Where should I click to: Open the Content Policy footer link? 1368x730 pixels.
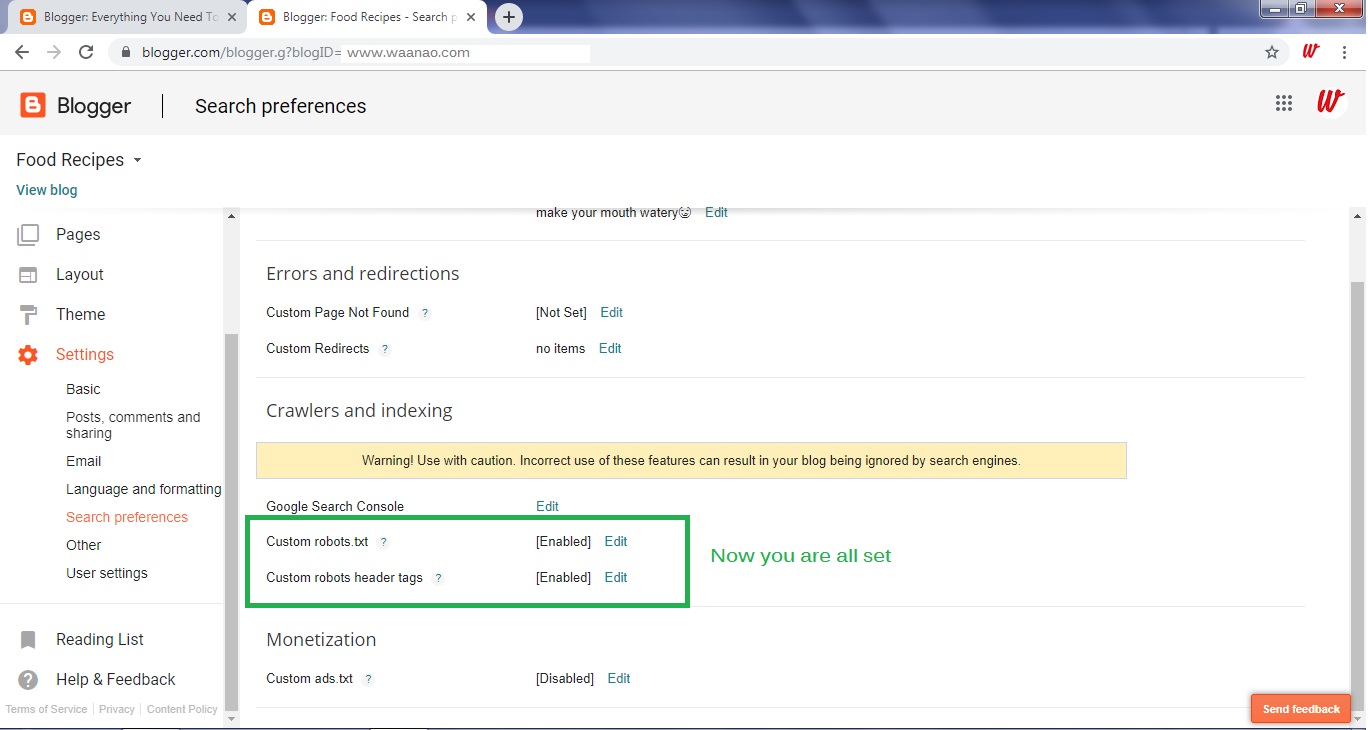point(182,710)
